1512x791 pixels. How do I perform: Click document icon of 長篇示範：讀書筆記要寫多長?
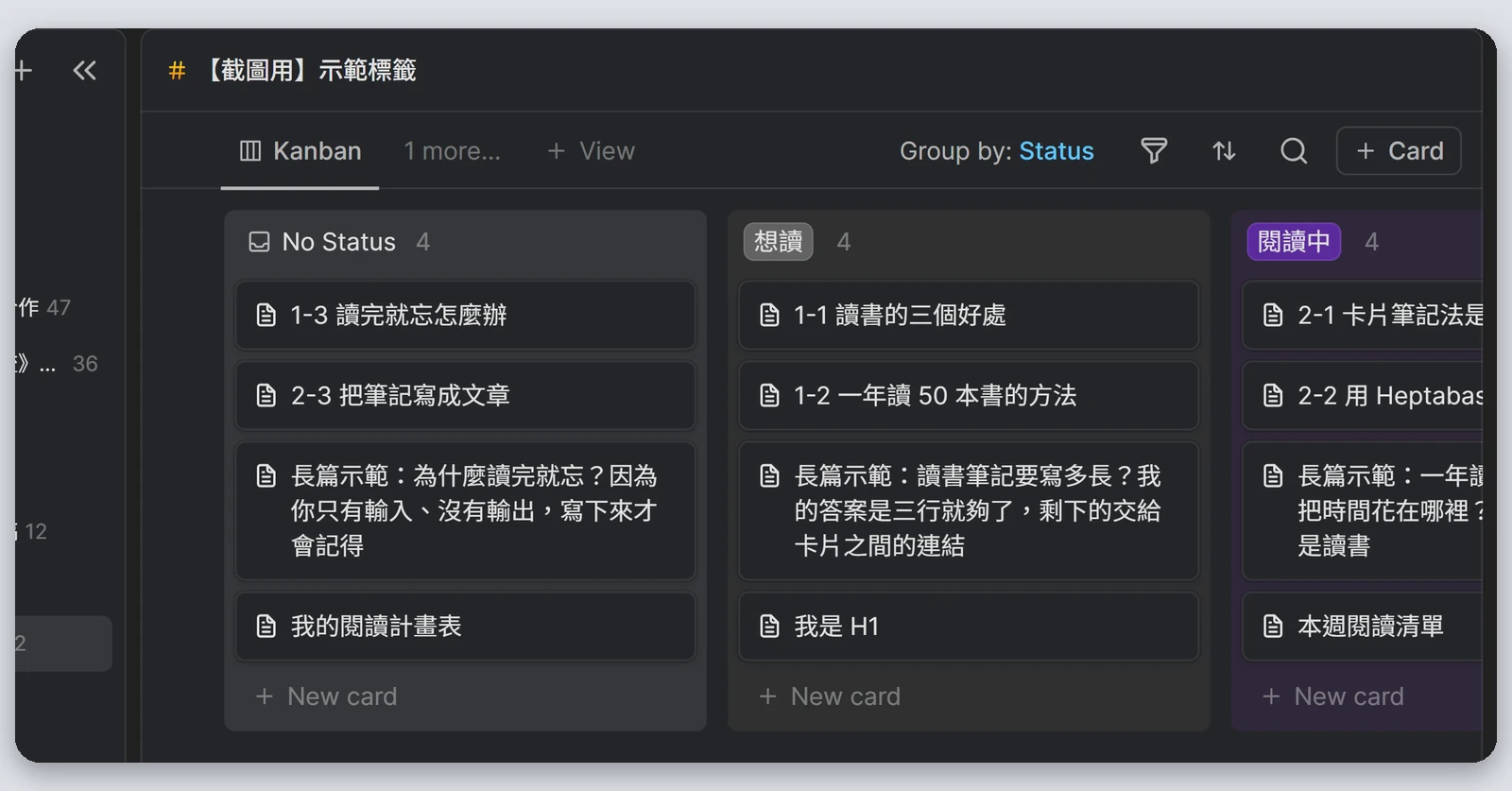[x=770, y=475]
